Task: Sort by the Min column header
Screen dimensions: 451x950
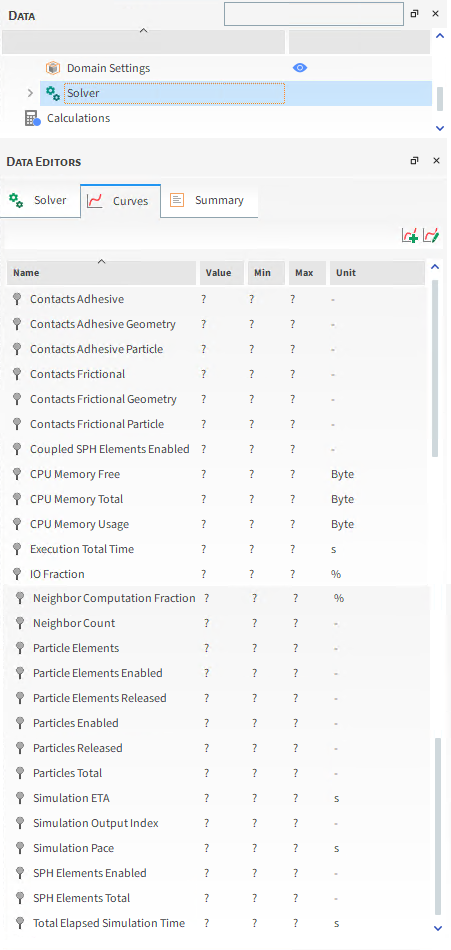Action: click(x=266, y=273)
